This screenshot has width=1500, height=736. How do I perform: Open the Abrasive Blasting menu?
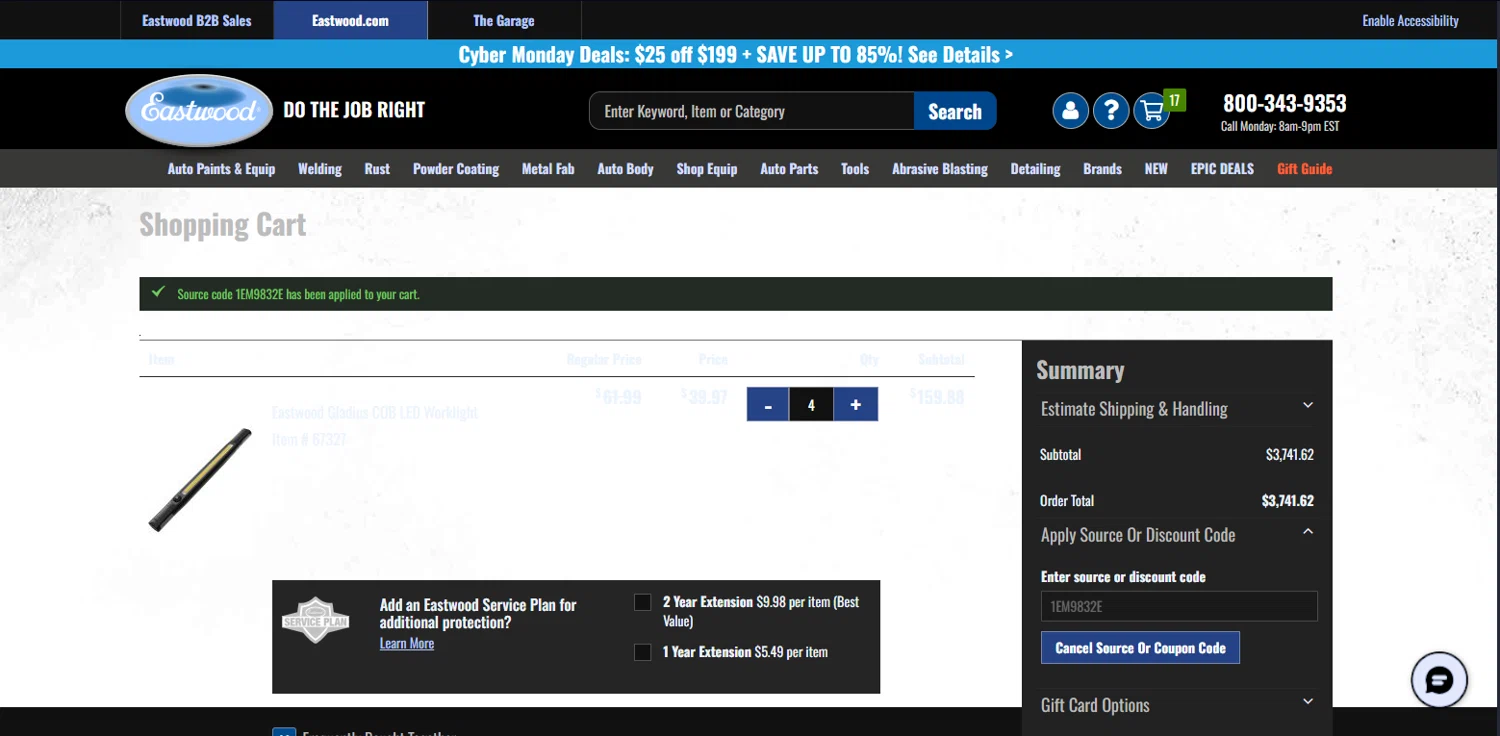coord(940,169)
